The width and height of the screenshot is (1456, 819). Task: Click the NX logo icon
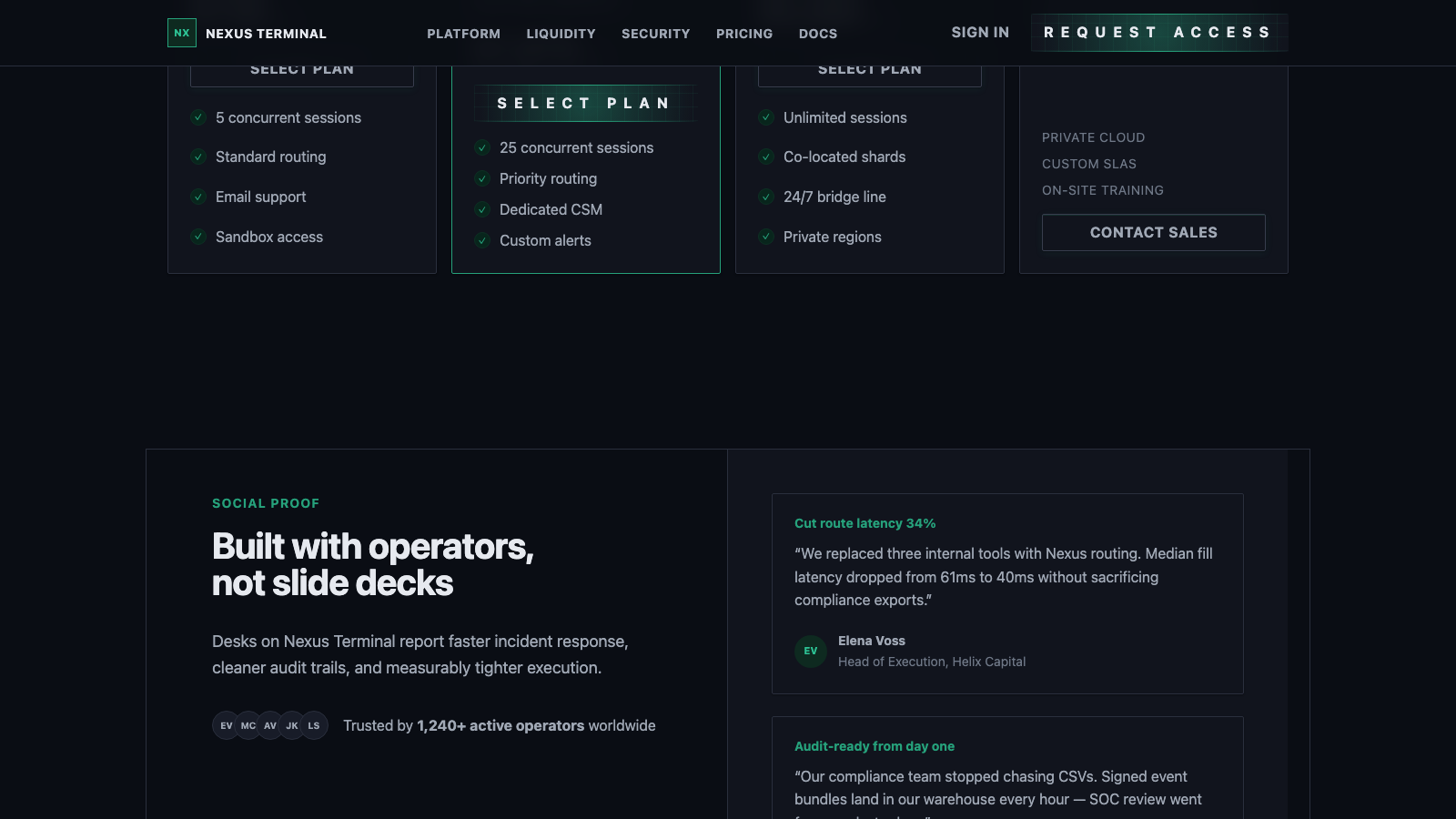coord(182,33)
